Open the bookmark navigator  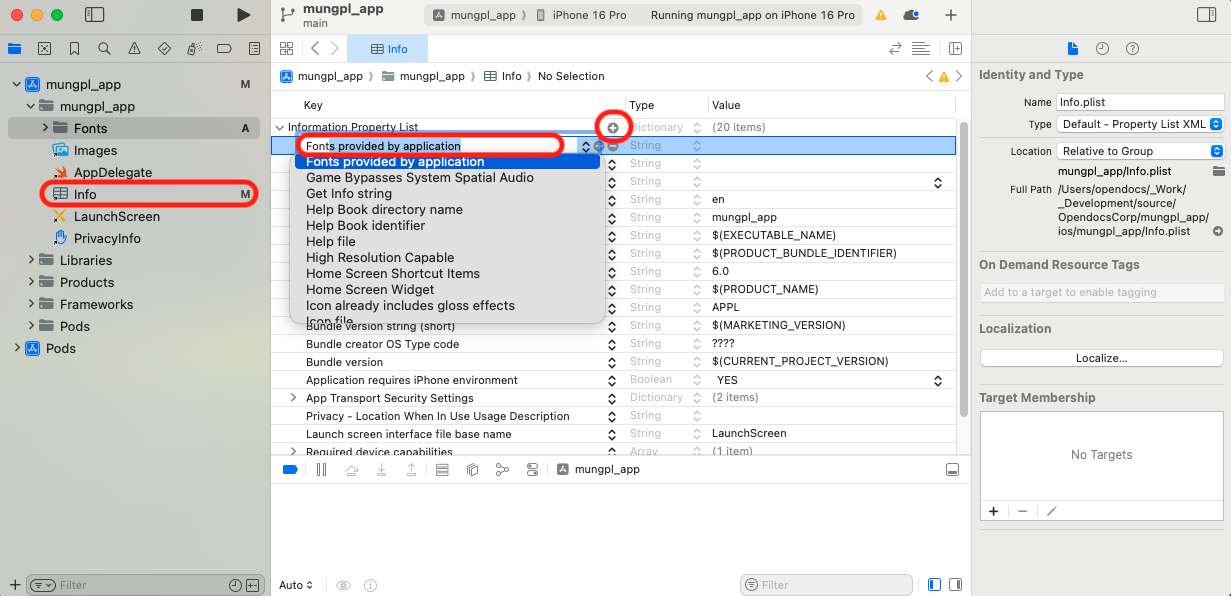point(75,48)
